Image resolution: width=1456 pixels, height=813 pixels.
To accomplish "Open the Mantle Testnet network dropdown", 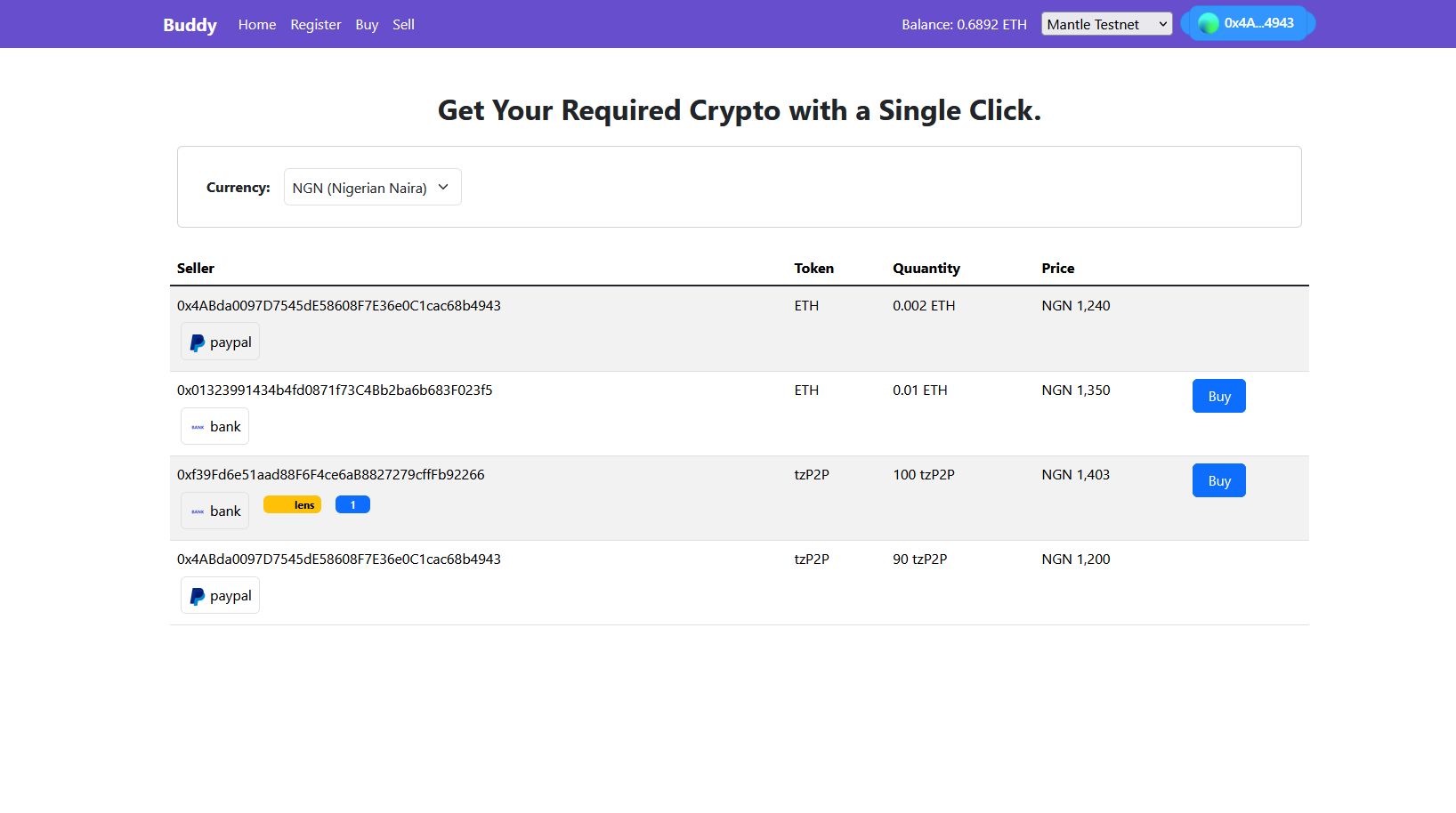I will [1106, 24].
